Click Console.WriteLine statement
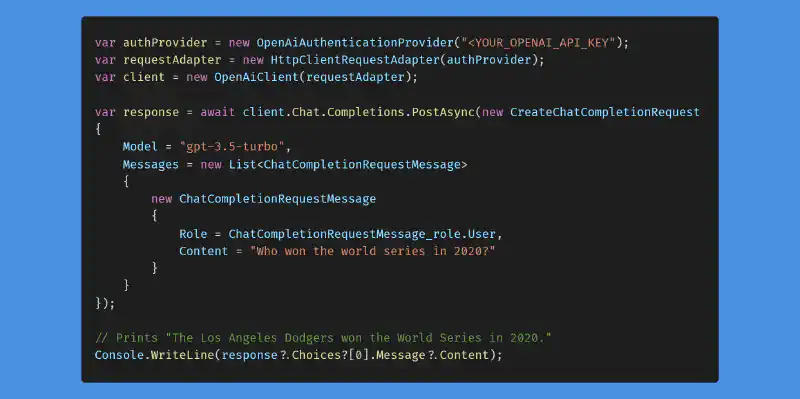800x399 pixels. pyautogui.click(x=298, y=355)
